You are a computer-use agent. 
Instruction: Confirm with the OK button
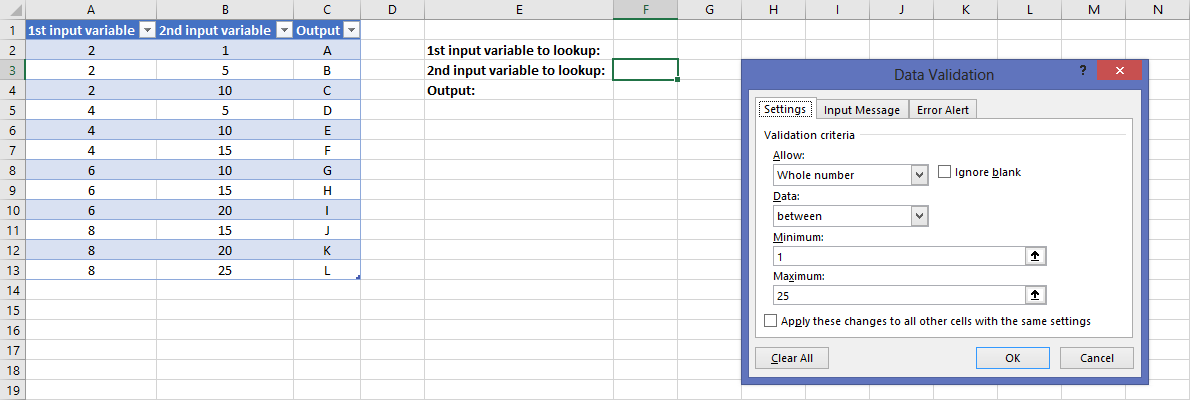coord(1012,358)
